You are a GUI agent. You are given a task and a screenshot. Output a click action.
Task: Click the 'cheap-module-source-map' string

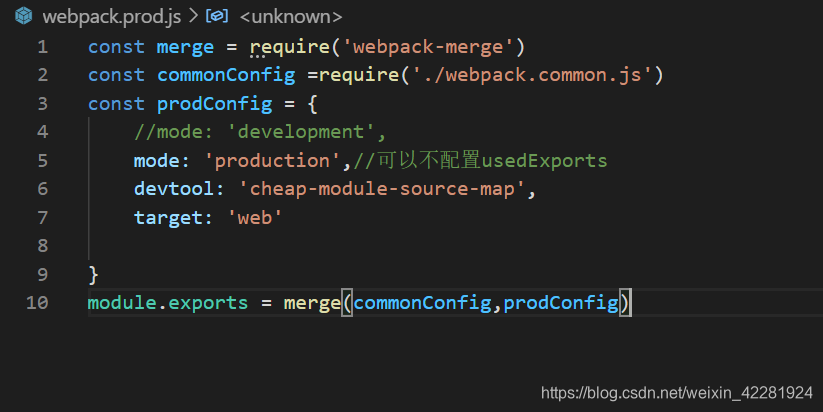pos(382,189)
